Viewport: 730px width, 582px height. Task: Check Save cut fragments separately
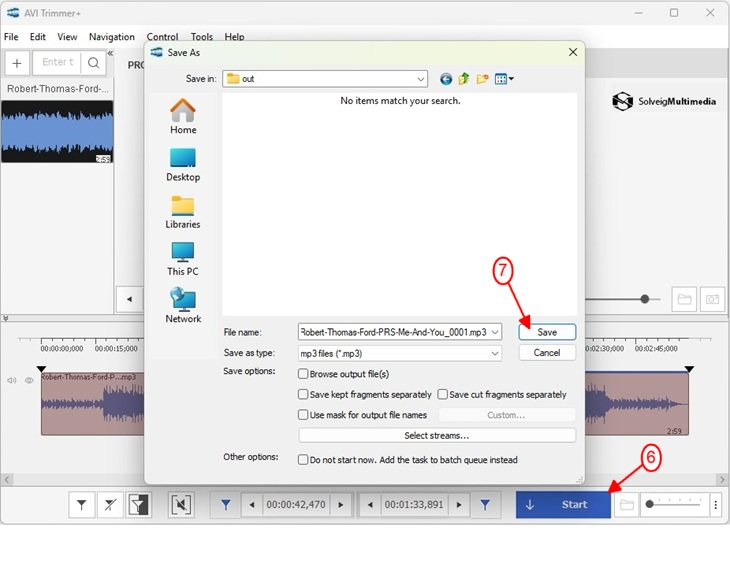[x=442, y=394]
